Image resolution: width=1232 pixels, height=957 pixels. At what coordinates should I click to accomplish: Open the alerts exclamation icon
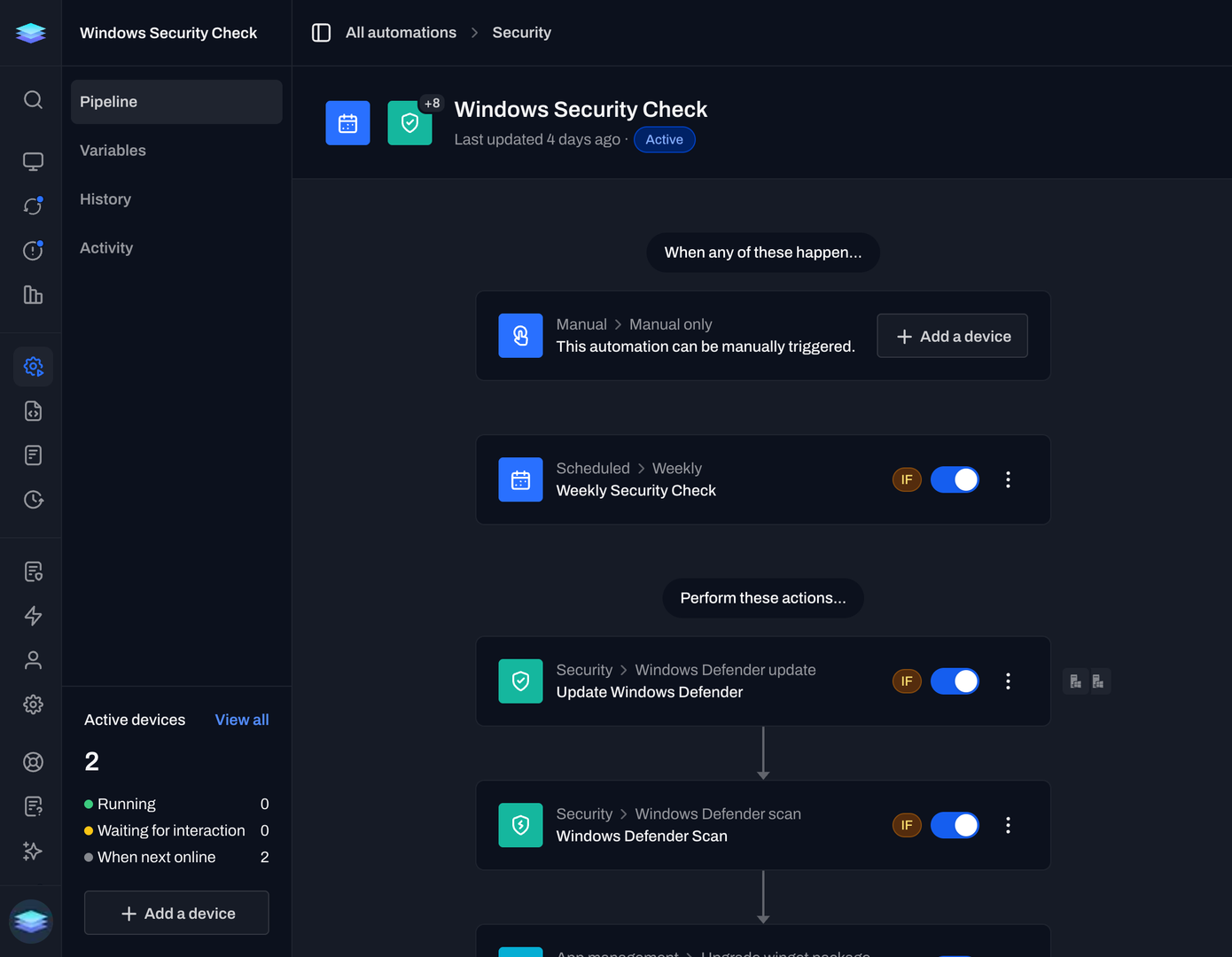(x=33, y=251)
